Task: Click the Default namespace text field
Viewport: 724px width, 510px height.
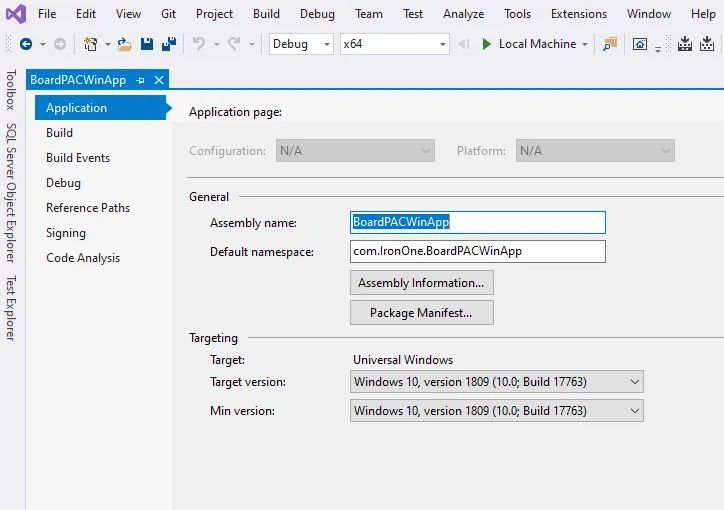Action: coord(477,251)
